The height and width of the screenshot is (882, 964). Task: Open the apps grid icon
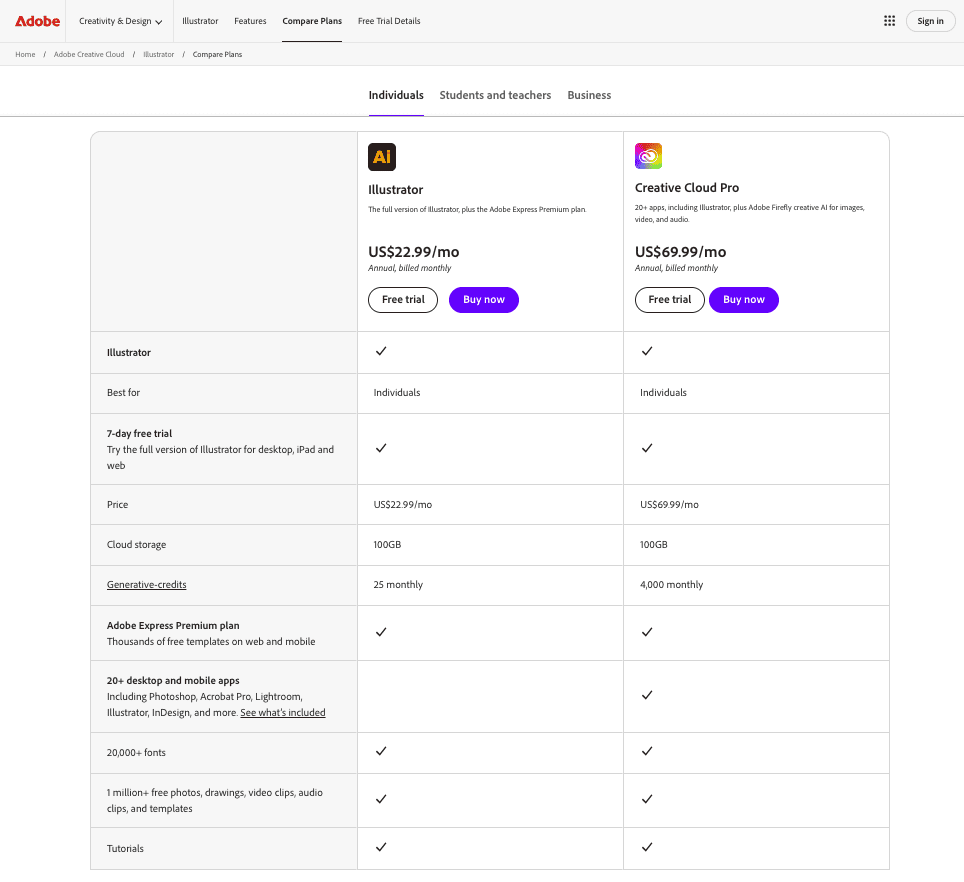pyautogui.click(x=889, y=21)
